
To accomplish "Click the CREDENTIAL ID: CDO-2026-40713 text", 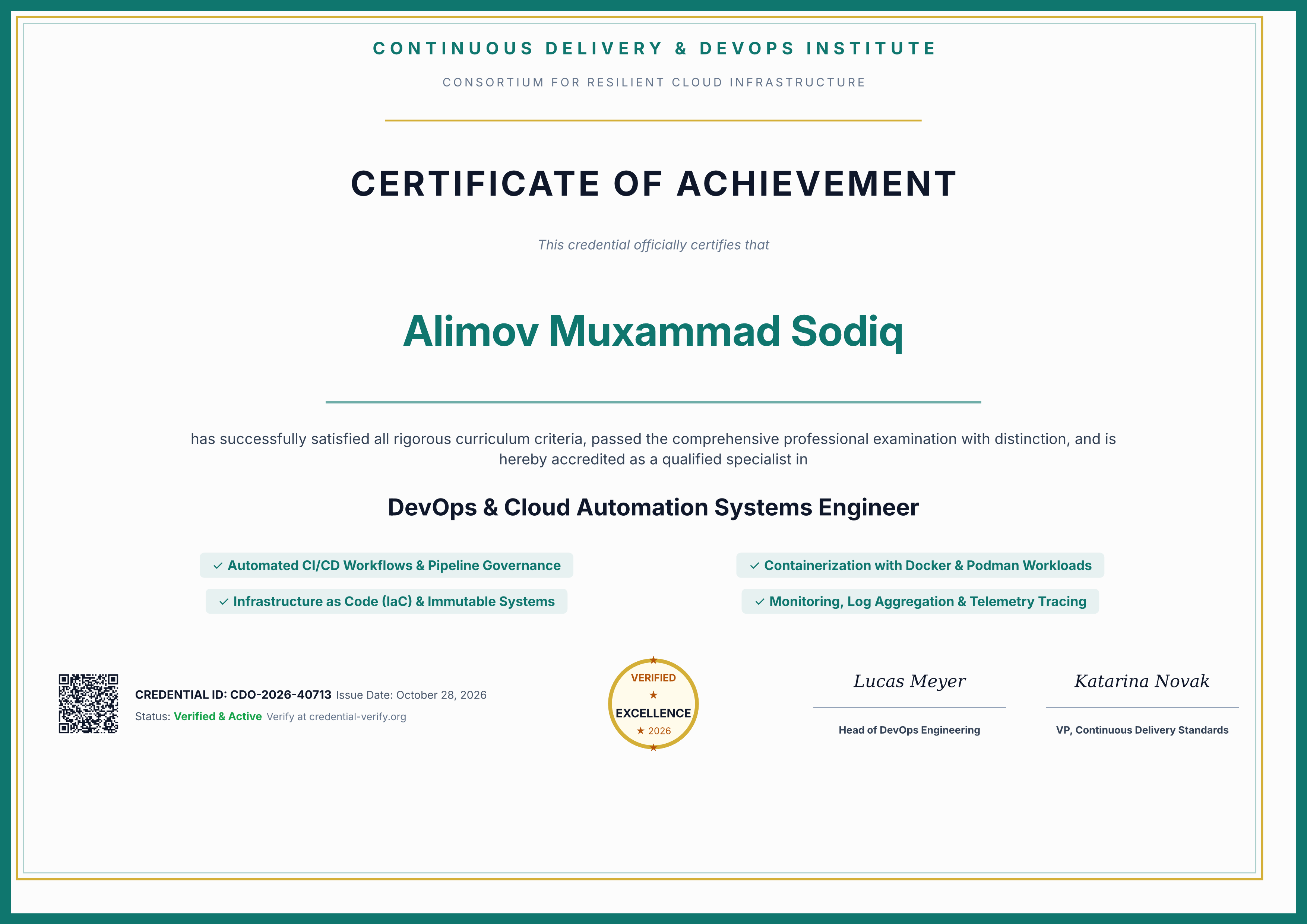I will click(233, 694).
